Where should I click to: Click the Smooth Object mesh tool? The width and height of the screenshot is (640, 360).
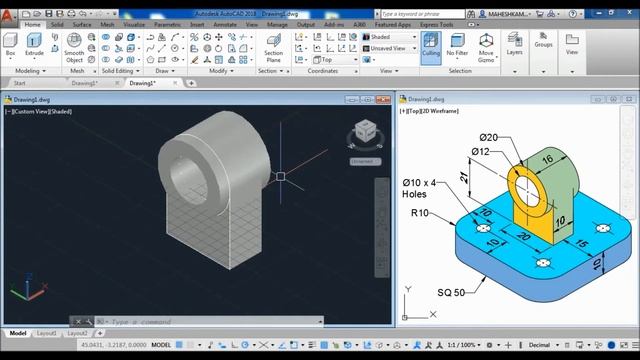point(74,48)
